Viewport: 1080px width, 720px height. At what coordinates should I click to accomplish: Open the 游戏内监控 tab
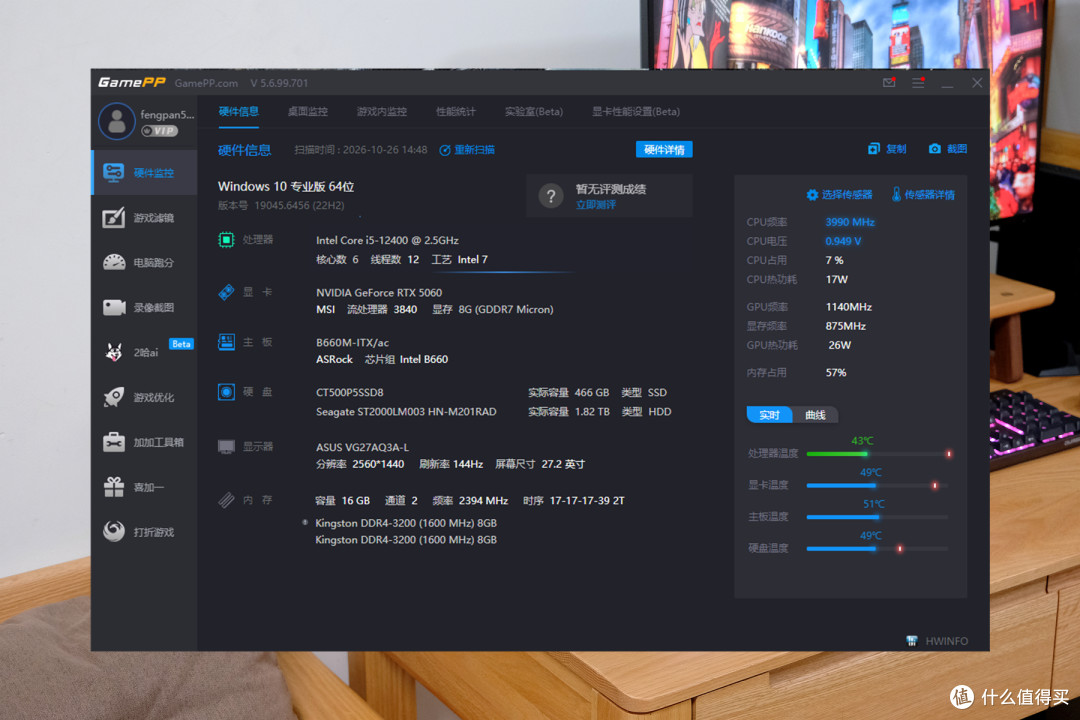382,112
